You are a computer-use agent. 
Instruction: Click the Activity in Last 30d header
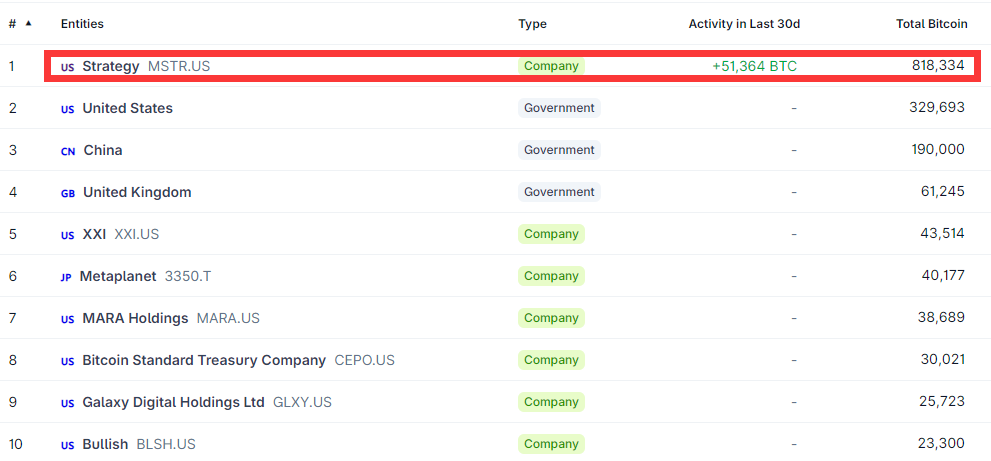[x=745, y=24]
